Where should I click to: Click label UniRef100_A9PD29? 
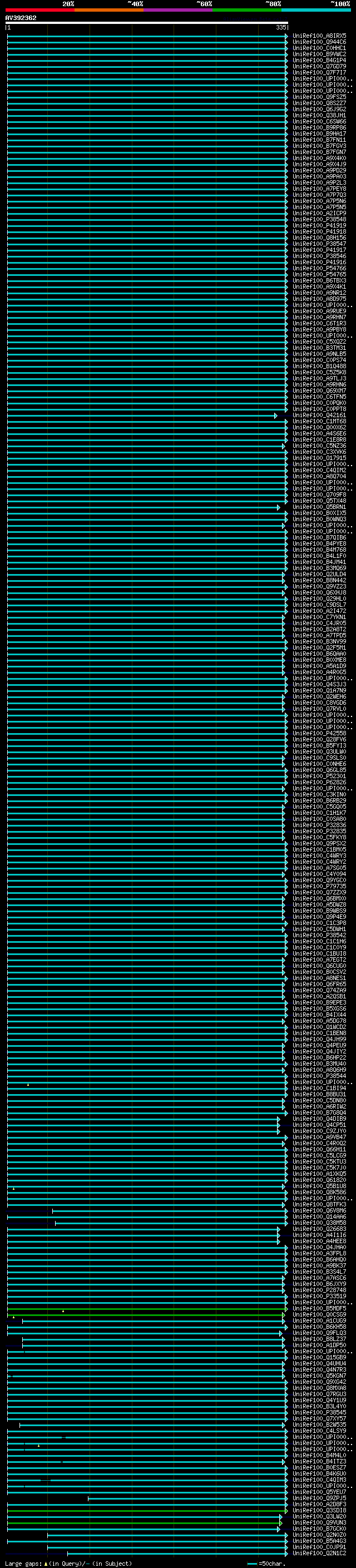click(x=319, y=170)
